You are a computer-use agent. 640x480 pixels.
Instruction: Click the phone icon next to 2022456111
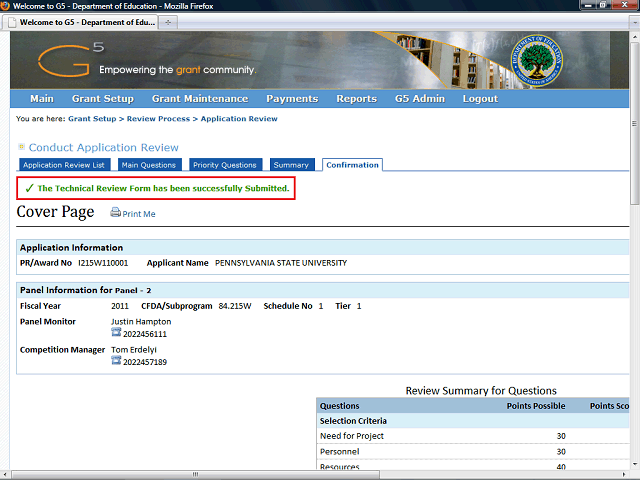[116, 334]
